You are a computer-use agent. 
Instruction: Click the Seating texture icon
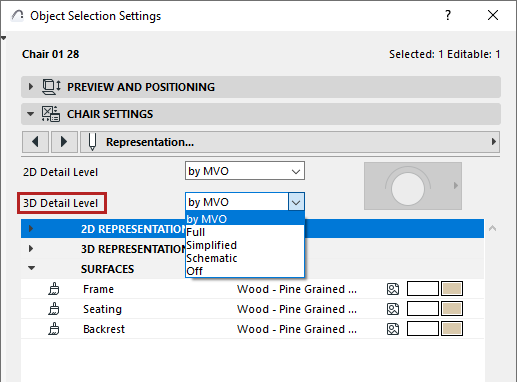pos(393,309)
